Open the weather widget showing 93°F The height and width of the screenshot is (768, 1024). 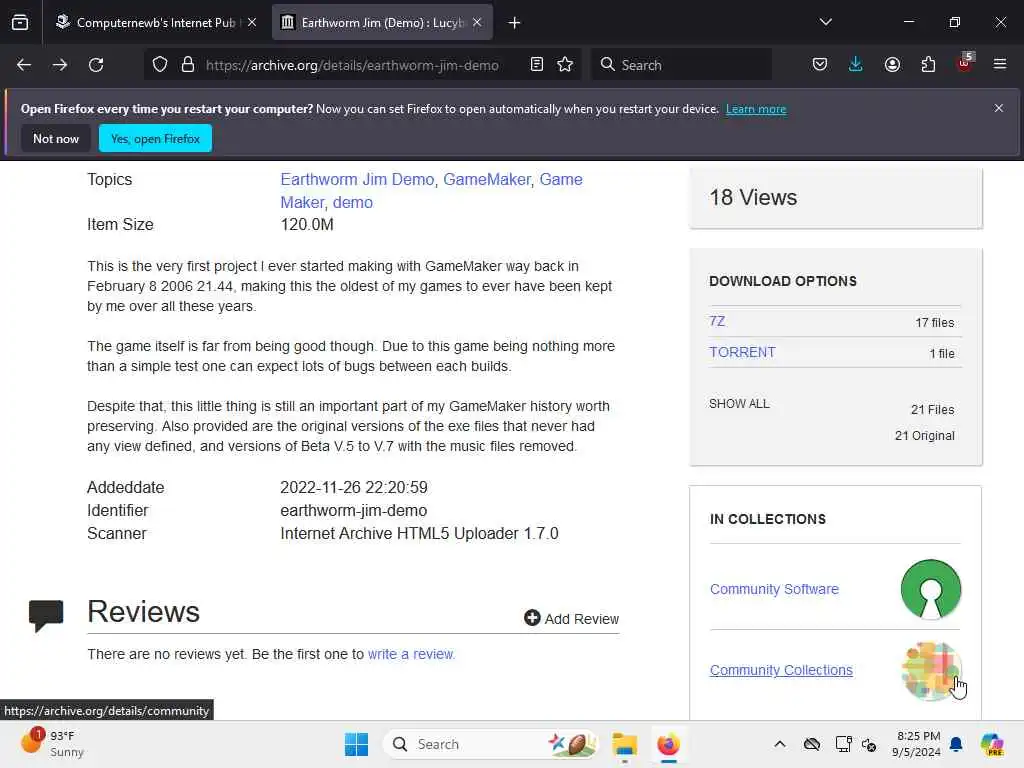click(54, 743)
